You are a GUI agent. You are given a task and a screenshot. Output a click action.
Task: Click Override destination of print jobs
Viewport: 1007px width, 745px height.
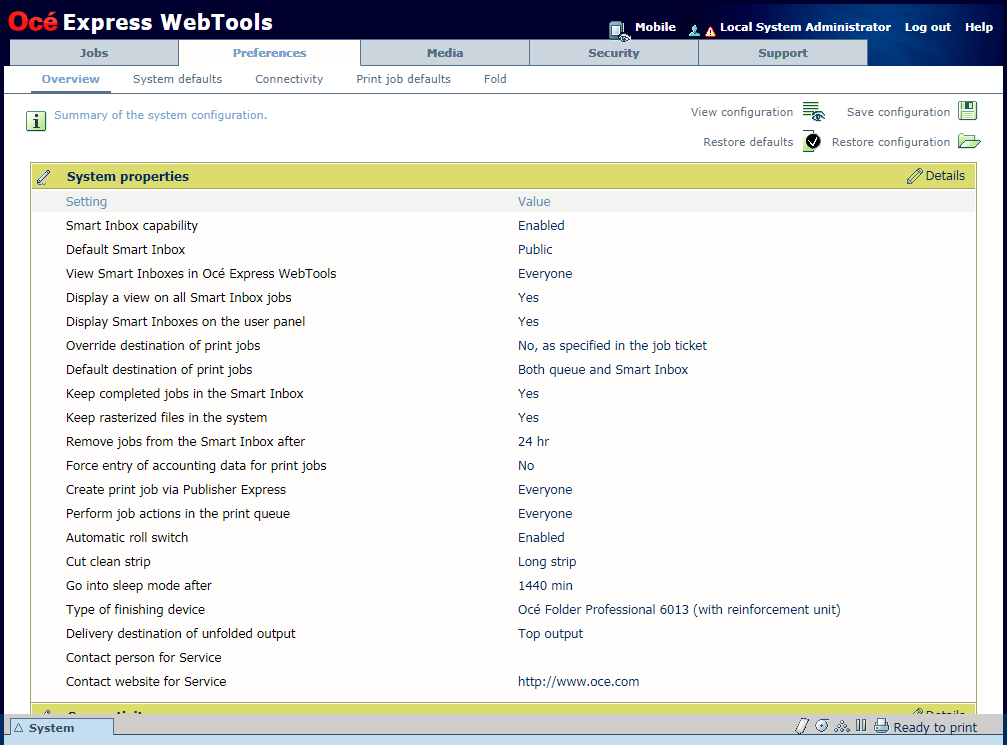coord(163,346)
